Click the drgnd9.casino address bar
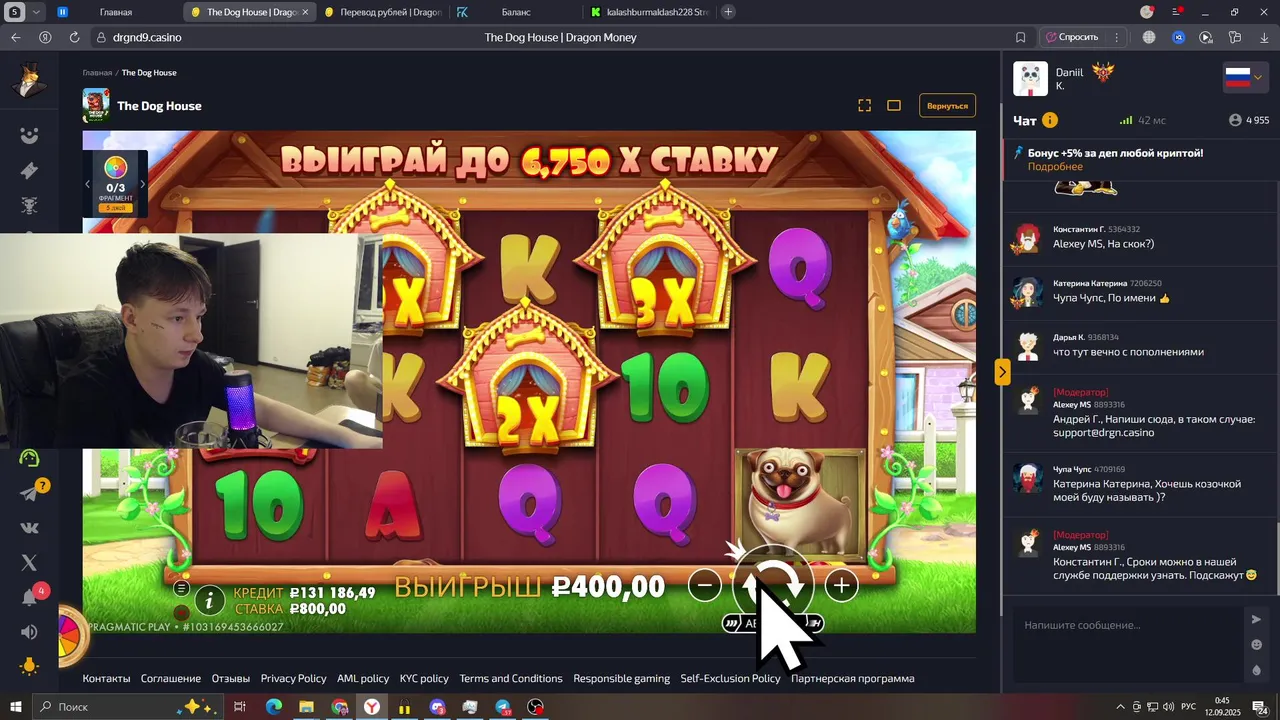This screenshot has height=720, width=1280. [147, 37]
